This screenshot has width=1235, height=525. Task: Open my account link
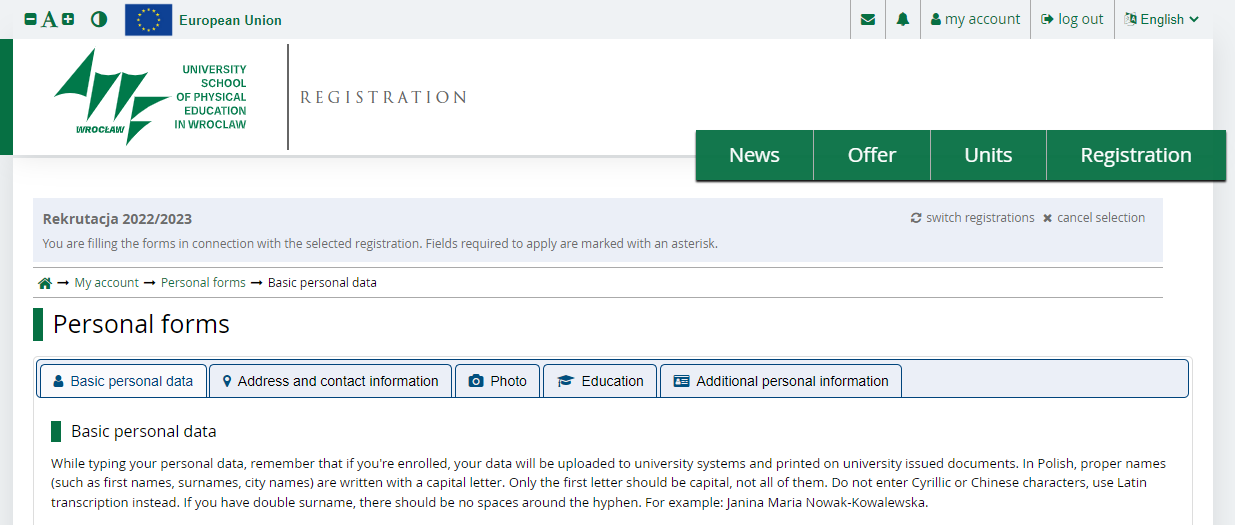(975, 19)
